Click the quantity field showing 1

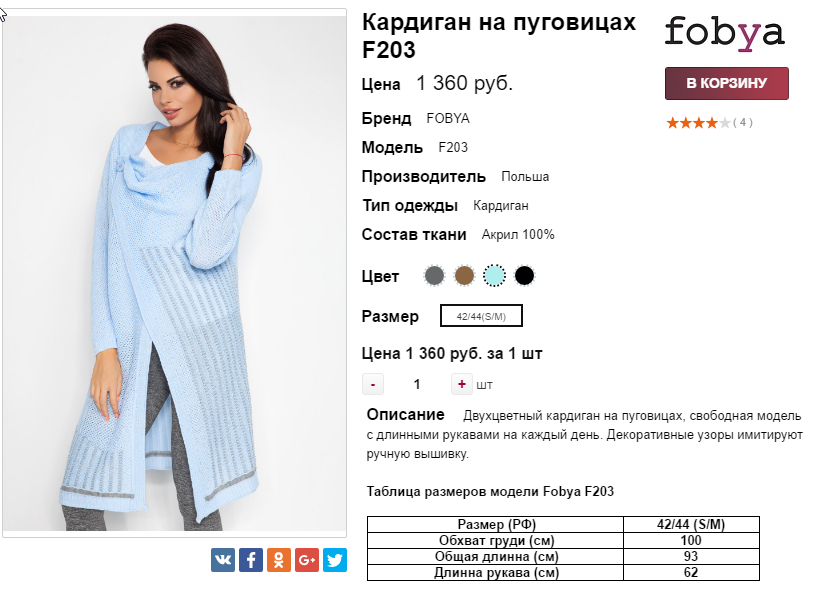(417, 384)
